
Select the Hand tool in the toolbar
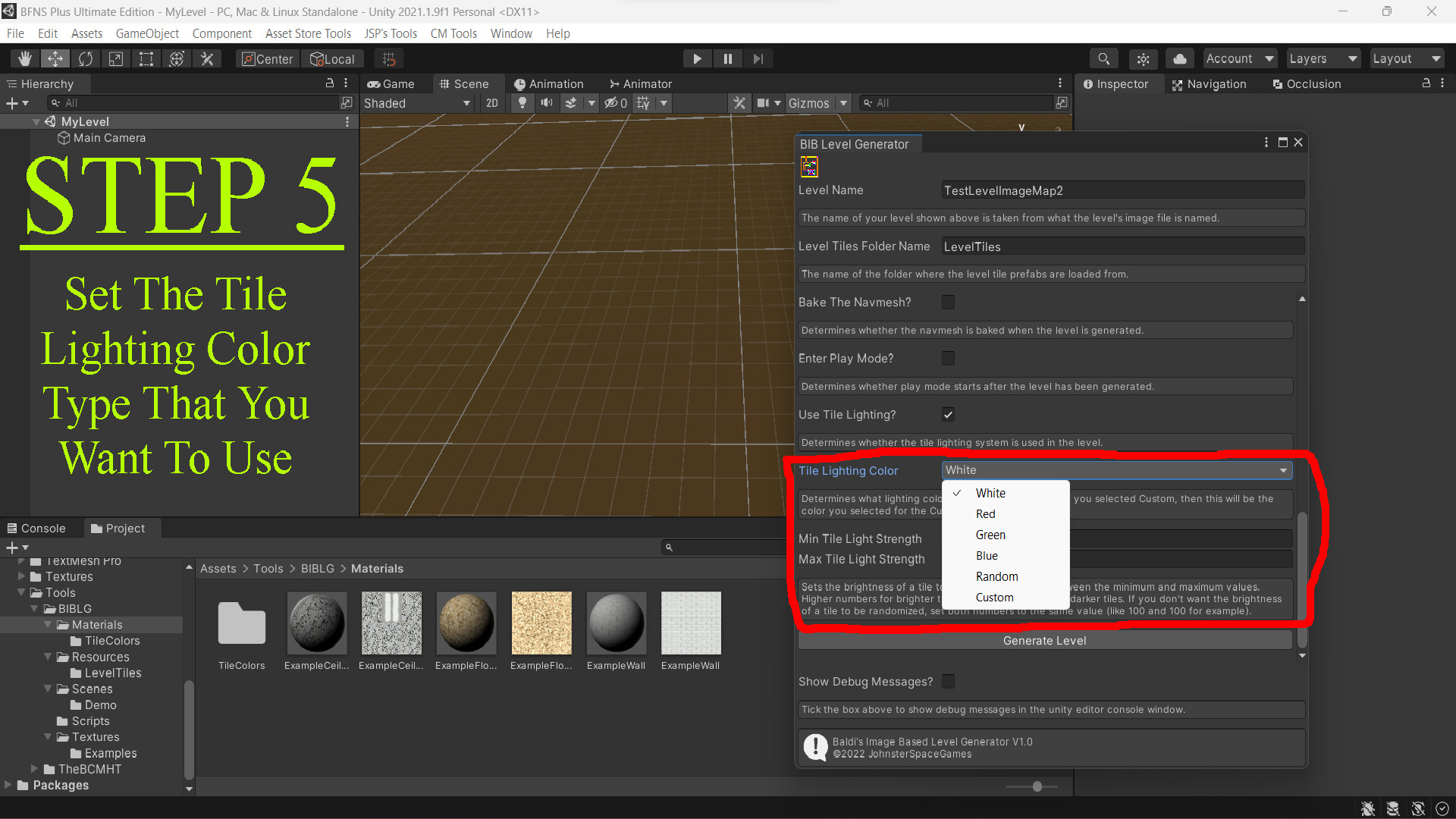(x=24, y=58)
